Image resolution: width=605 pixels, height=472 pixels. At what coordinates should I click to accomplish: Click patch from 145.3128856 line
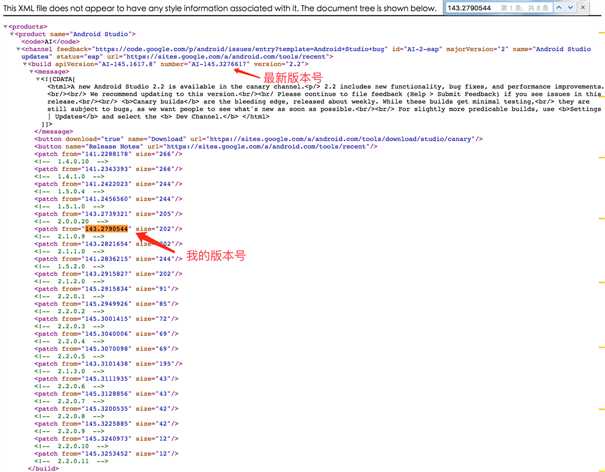106,394
